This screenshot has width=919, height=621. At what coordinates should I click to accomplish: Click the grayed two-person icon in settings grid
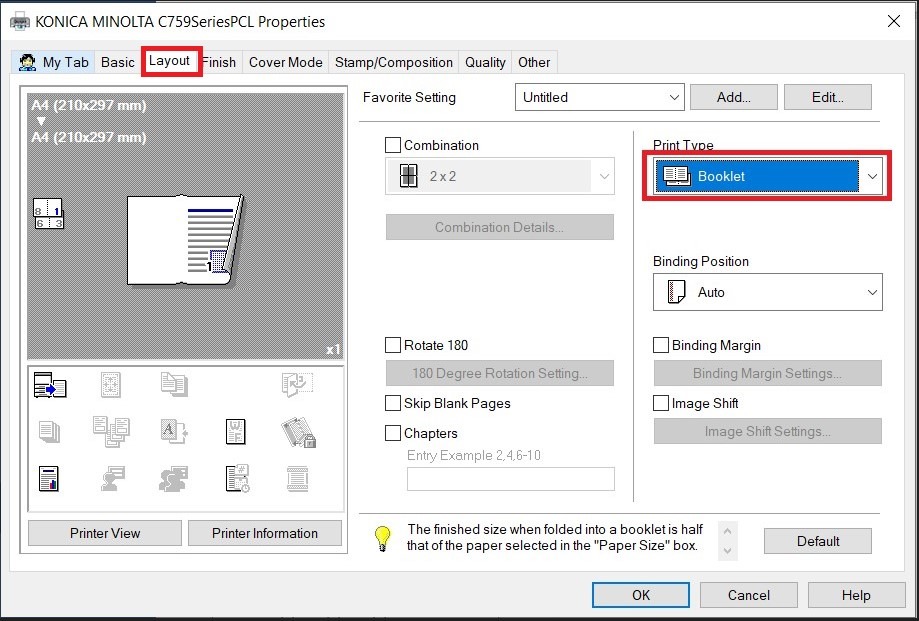tap(173, 479)
